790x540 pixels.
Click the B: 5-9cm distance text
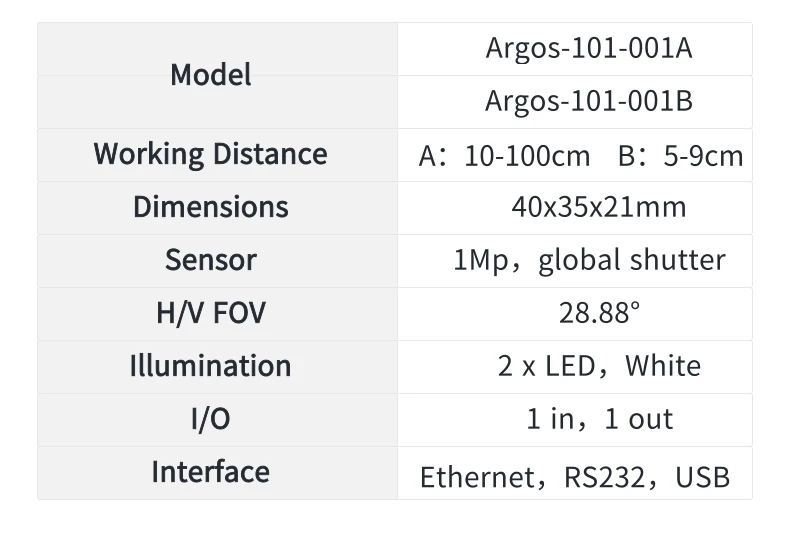point(680,156)
